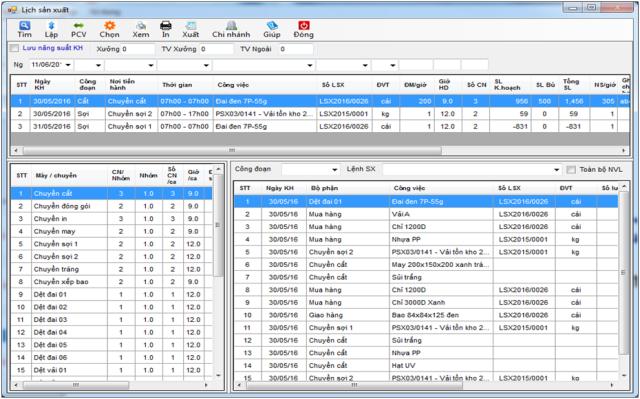
Task: Expand the filter dropdown above ĐVT column
Action: tap(393, 65)
